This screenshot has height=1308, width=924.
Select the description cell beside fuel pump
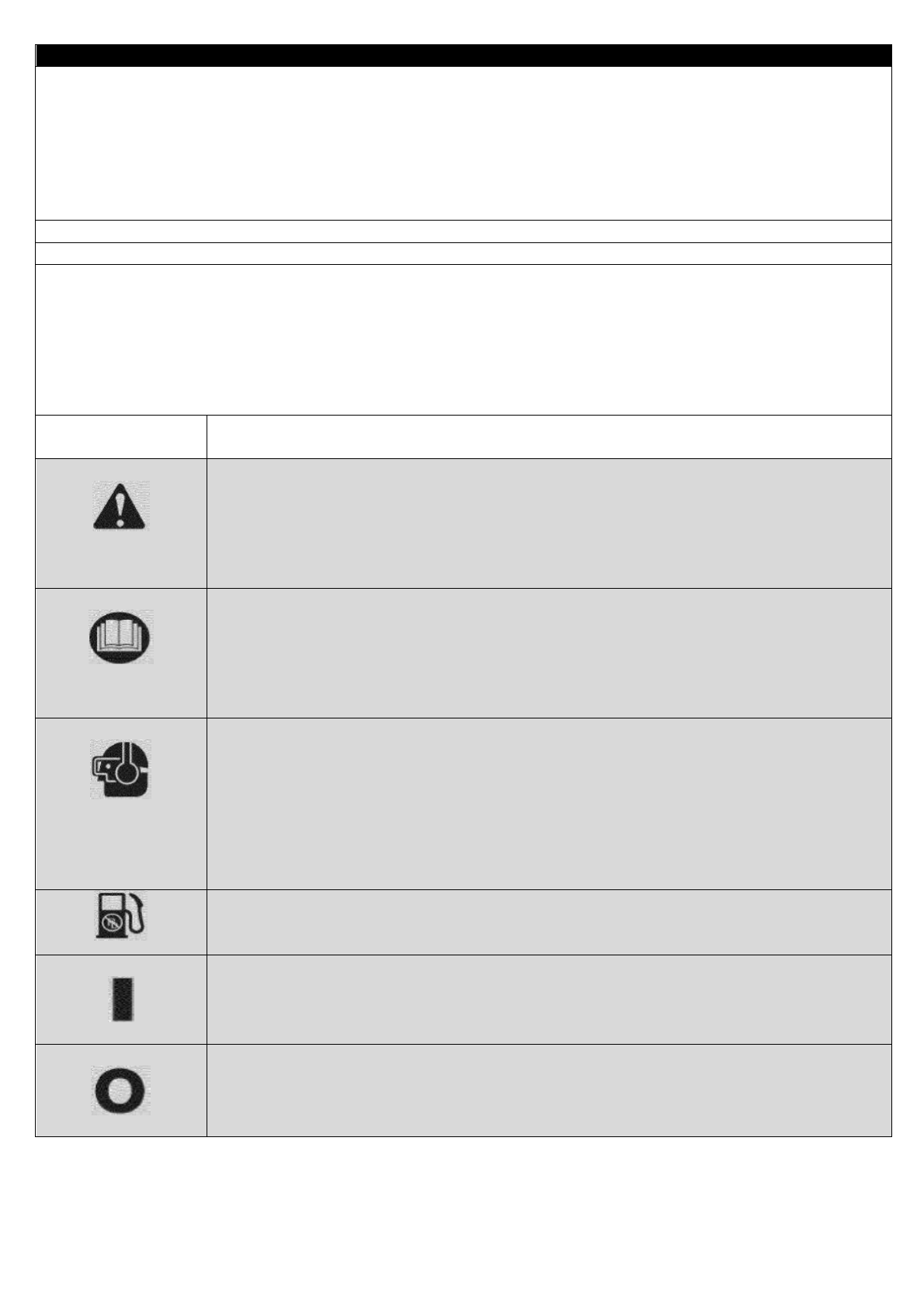click(548, 922)
